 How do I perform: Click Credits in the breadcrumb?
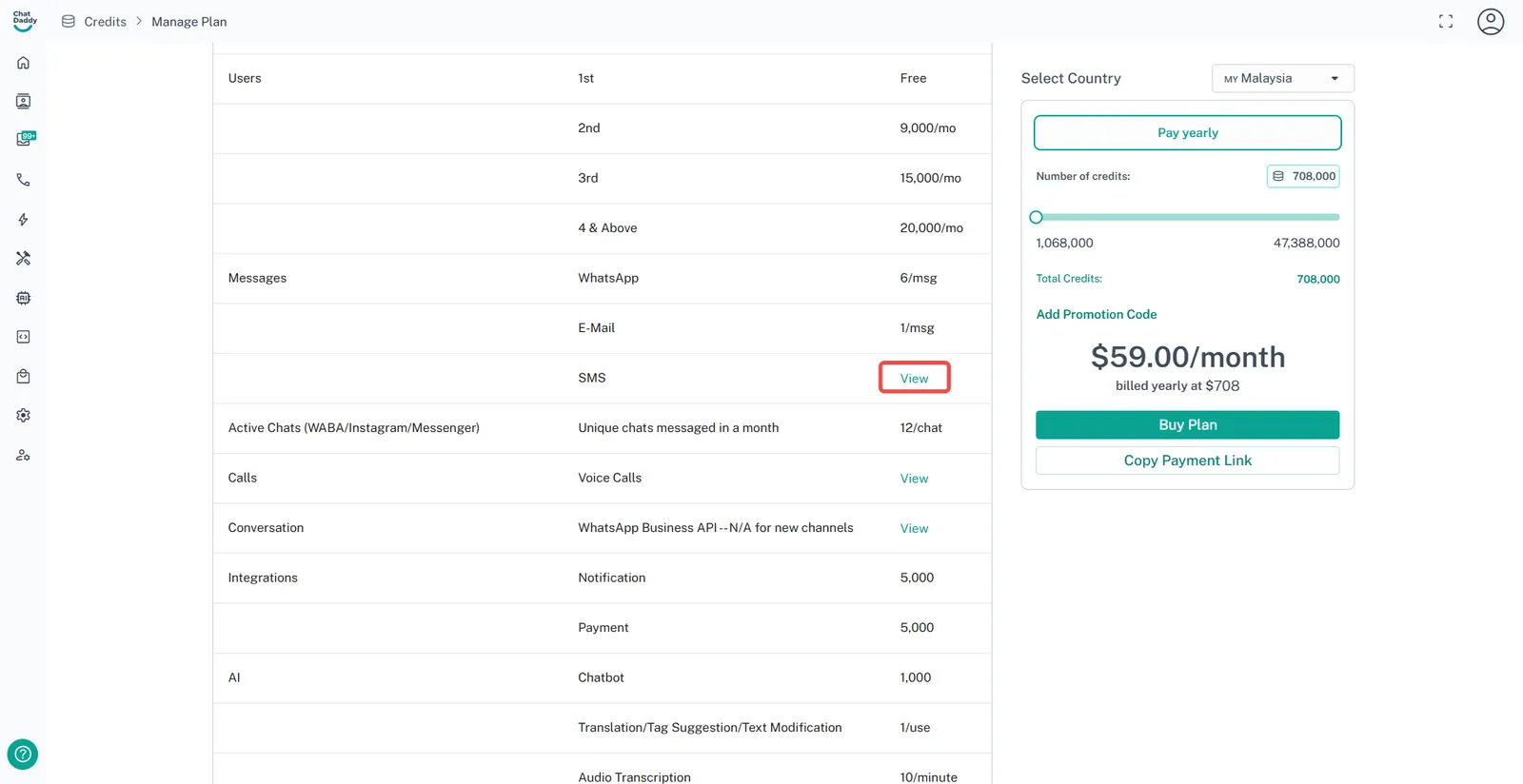click(105, 22)
